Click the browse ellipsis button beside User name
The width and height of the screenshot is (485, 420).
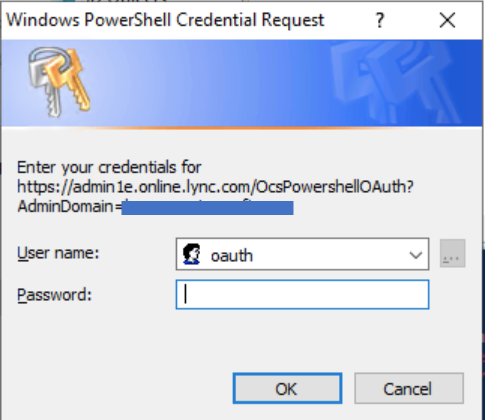pyautogui.click(x=452, y=253)
